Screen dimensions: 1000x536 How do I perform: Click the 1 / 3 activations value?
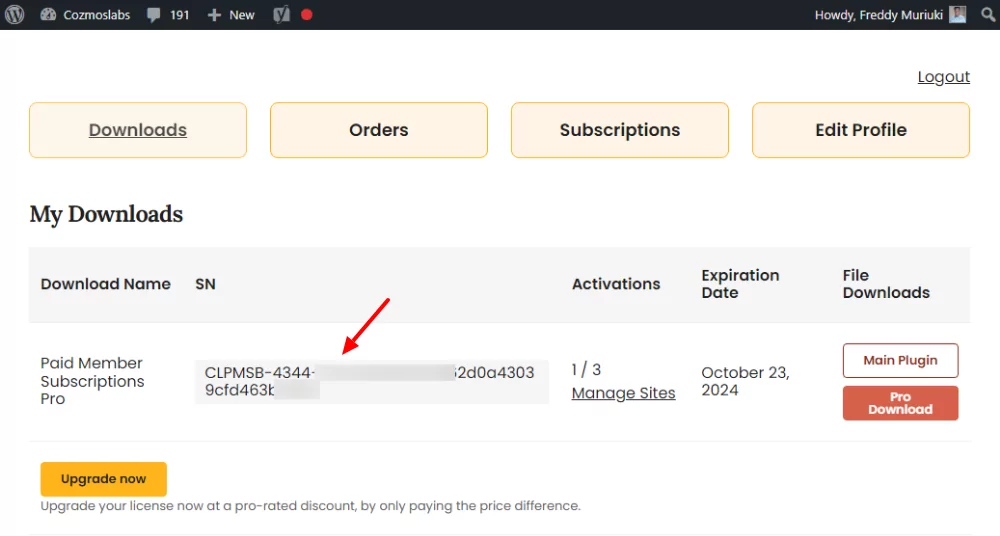(x=586, y=369)
